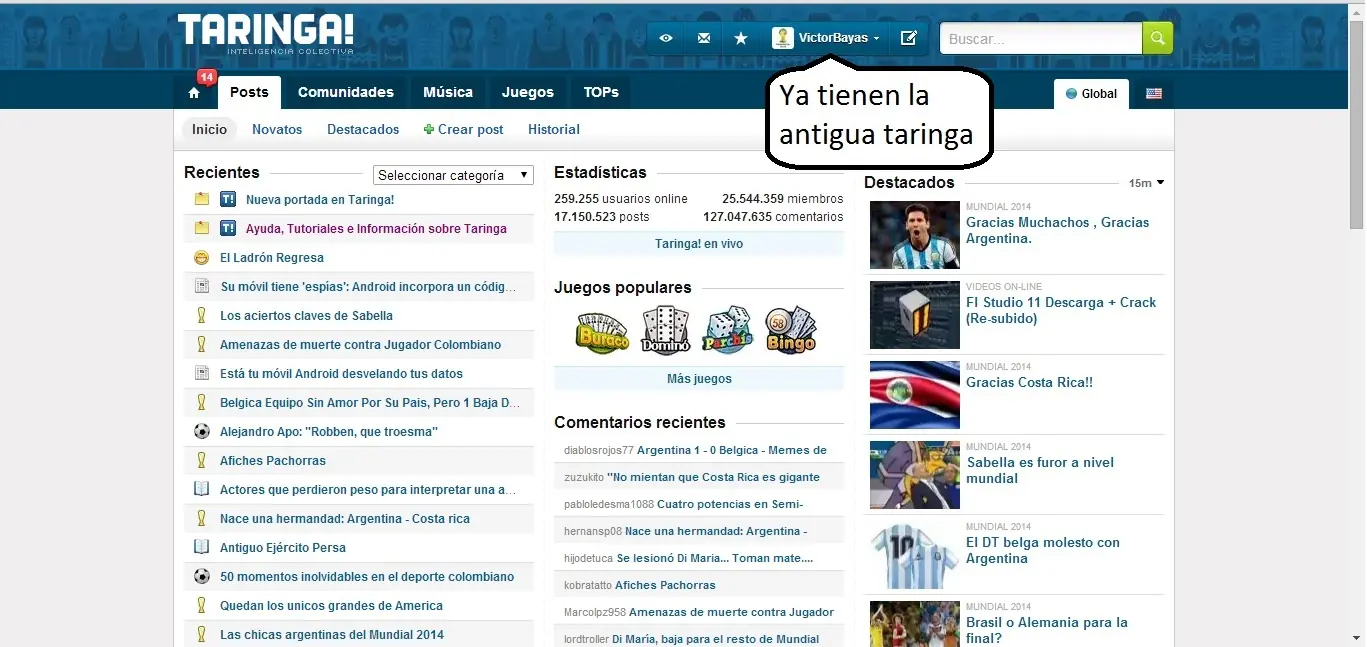Click the Costa Rica flag thumbnail
Image resolution: width=1367 pixels, height=647 pixels.
(915, 395)
